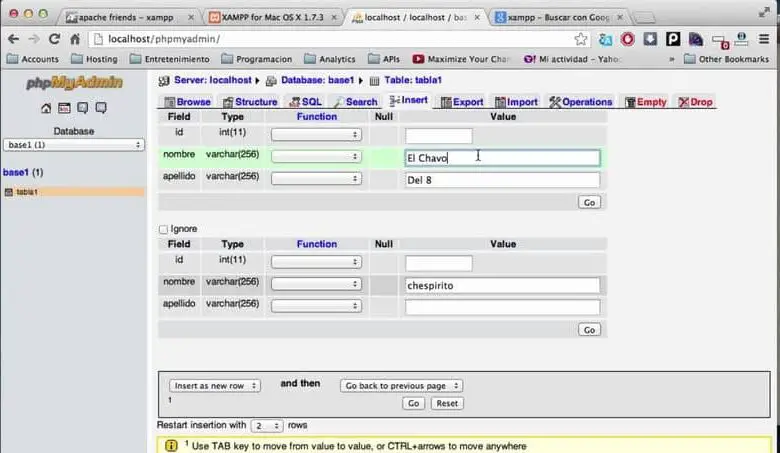Open the SQL tab
This screenshot has height=453, width=780.
point(305,102)
